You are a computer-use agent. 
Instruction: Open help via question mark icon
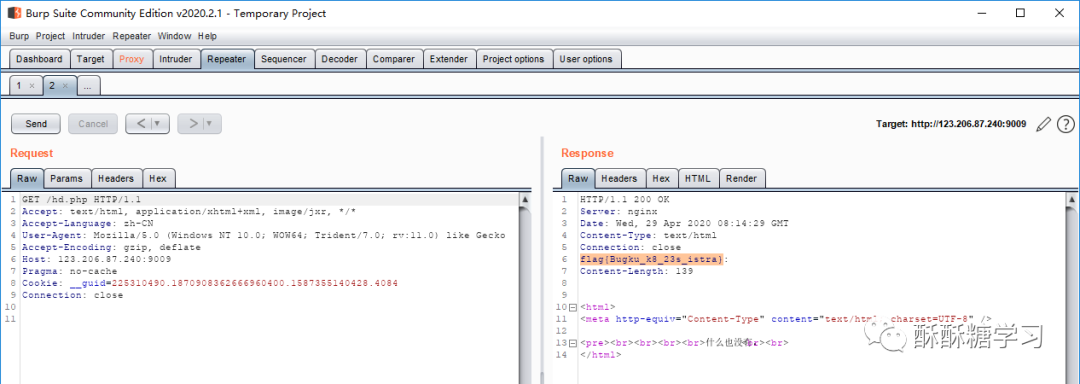[x=1066, y=124]
